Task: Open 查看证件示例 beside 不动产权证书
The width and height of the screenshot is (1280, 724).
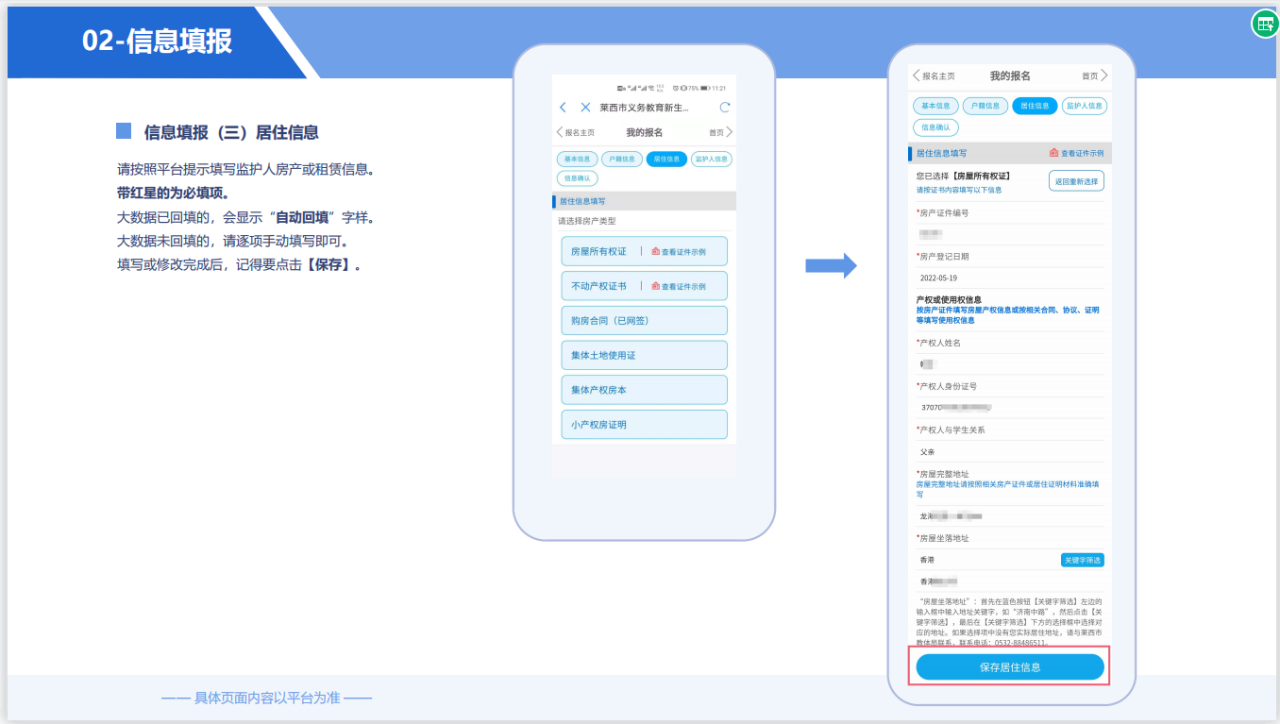Action: point(678,286)
